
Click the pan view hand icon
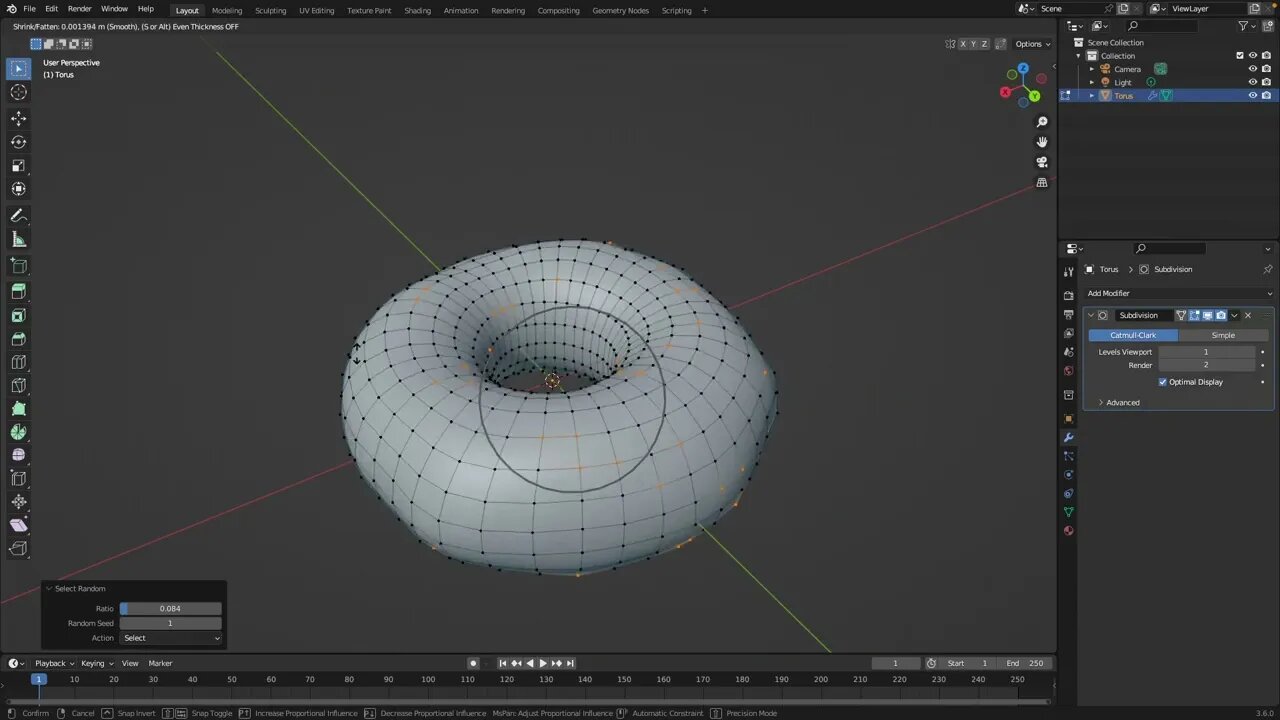1042,142
